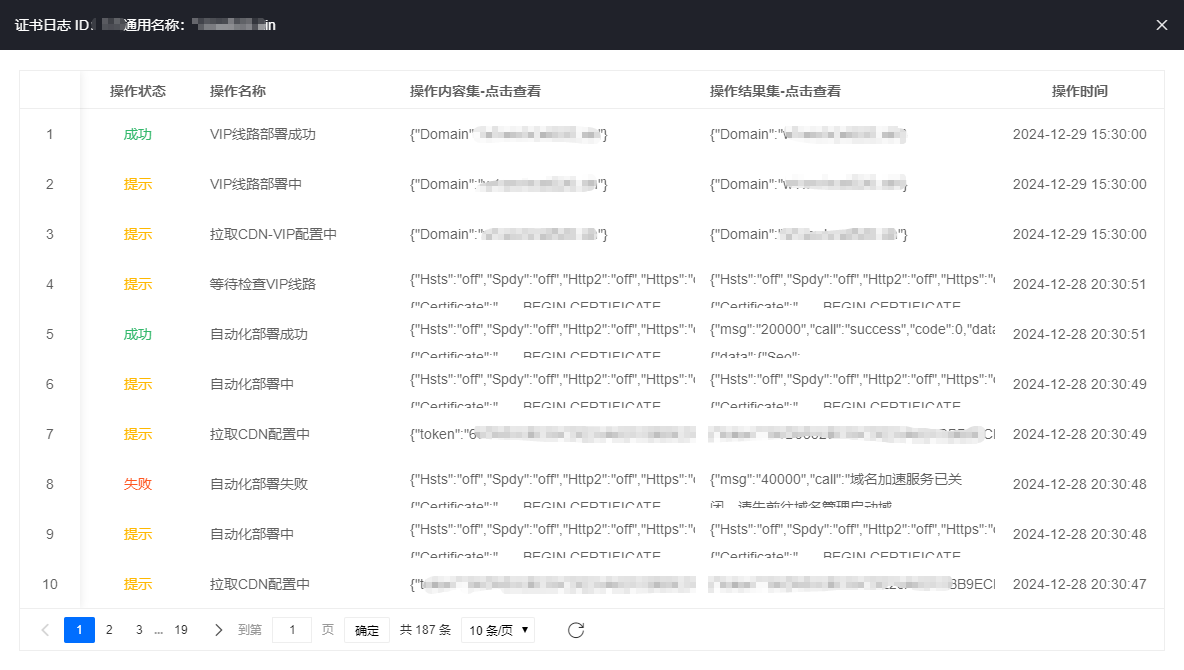Screen dimensions: 1184x670
Task: Click the 操作结果集-点击查看 header
Action: pos(775,91)
